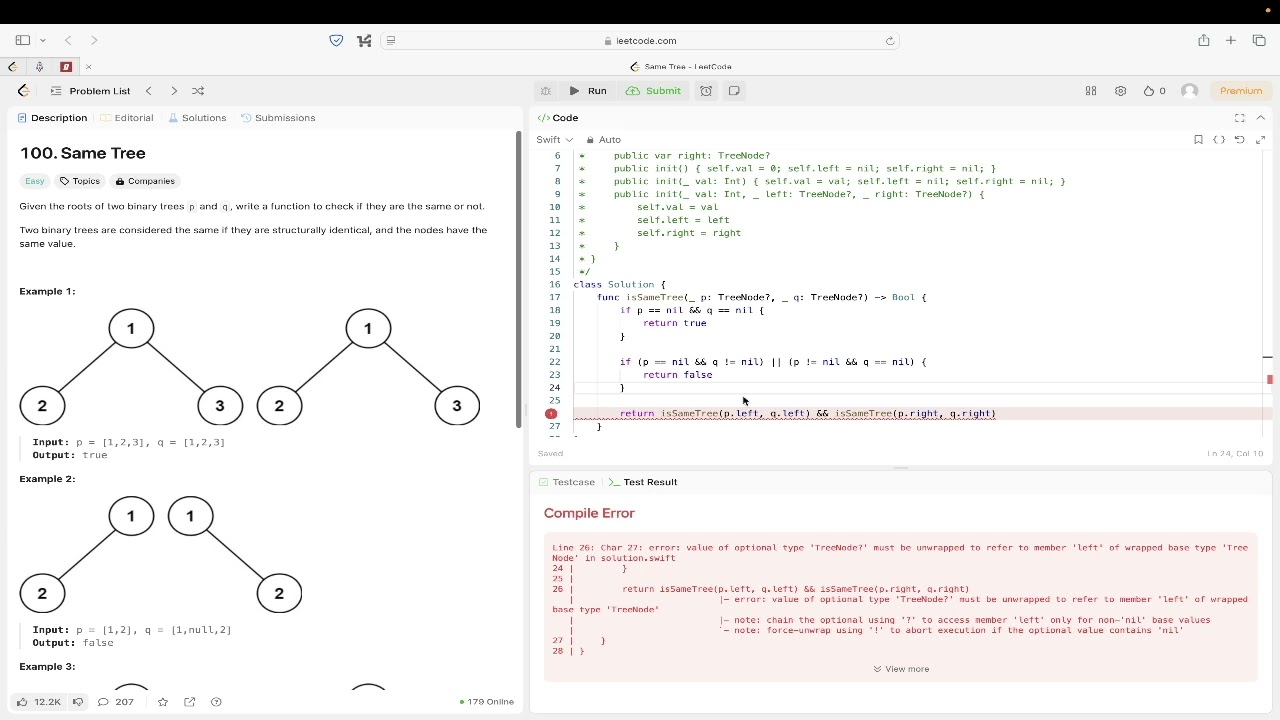Pick a random problem shuffle icon
Viewport: 1280px width, 720px height.
198,91
